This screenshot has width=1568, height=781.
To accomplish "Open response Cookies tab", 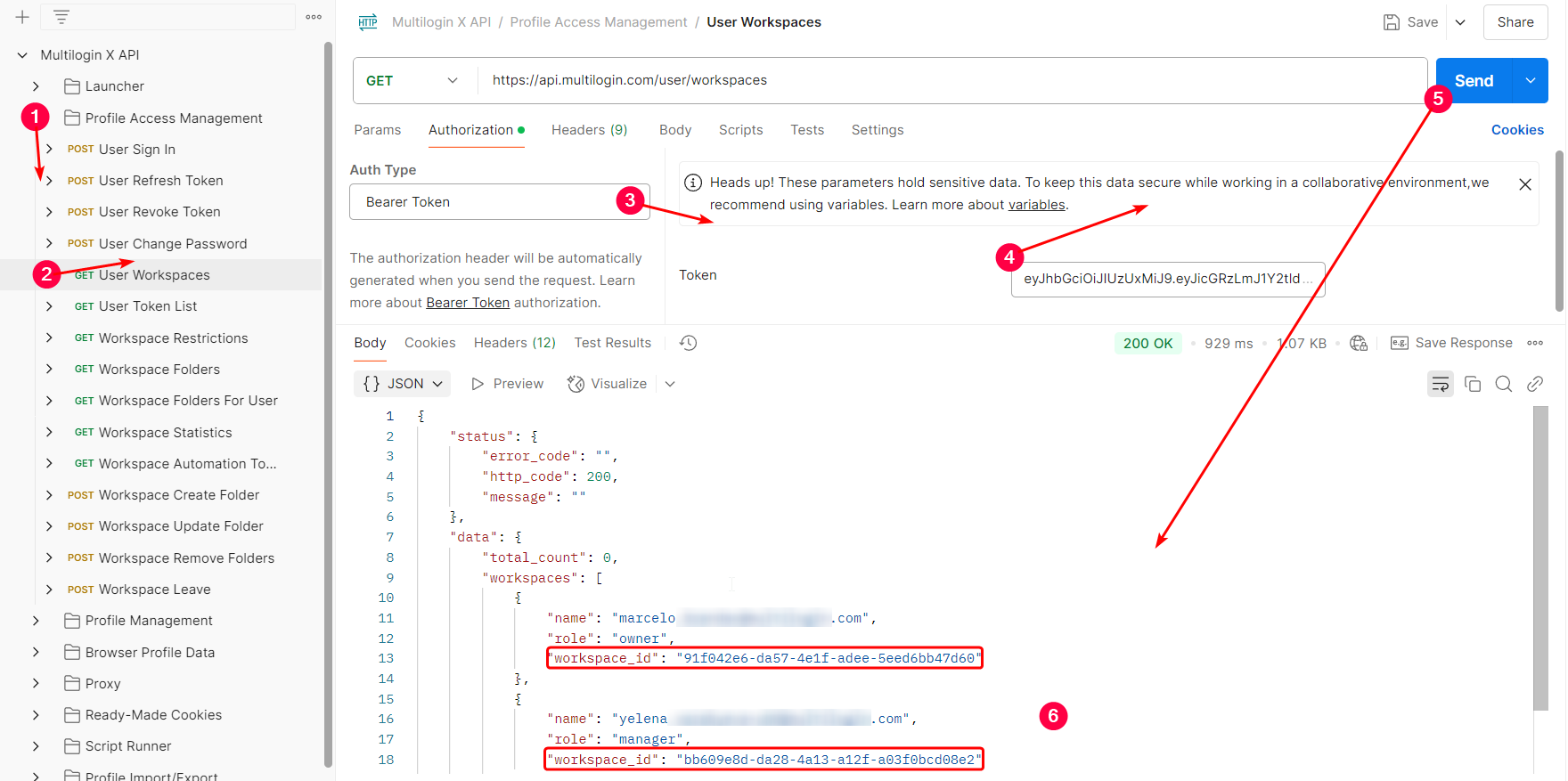I will click(430, 343).
